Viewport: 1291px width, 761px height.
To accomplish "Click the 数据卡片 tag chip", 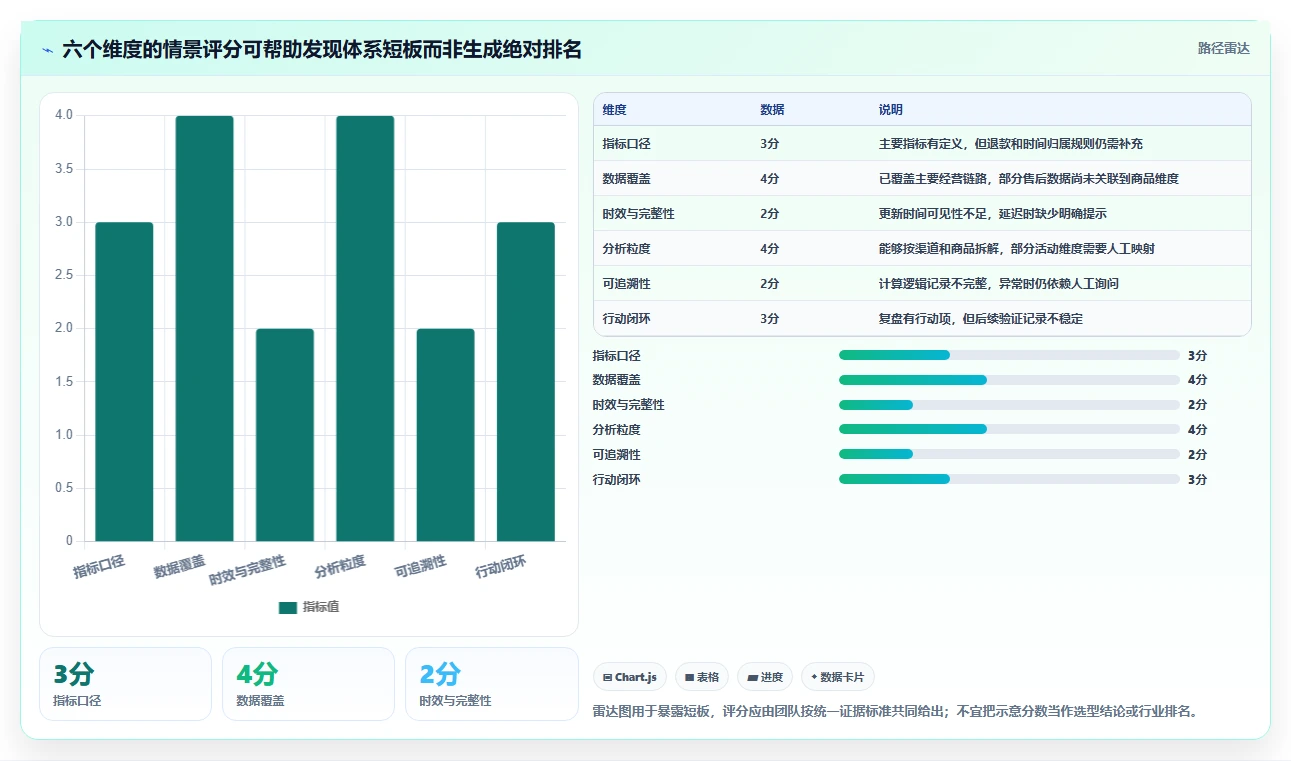I will pyautogui.click(x=838, y=677).
